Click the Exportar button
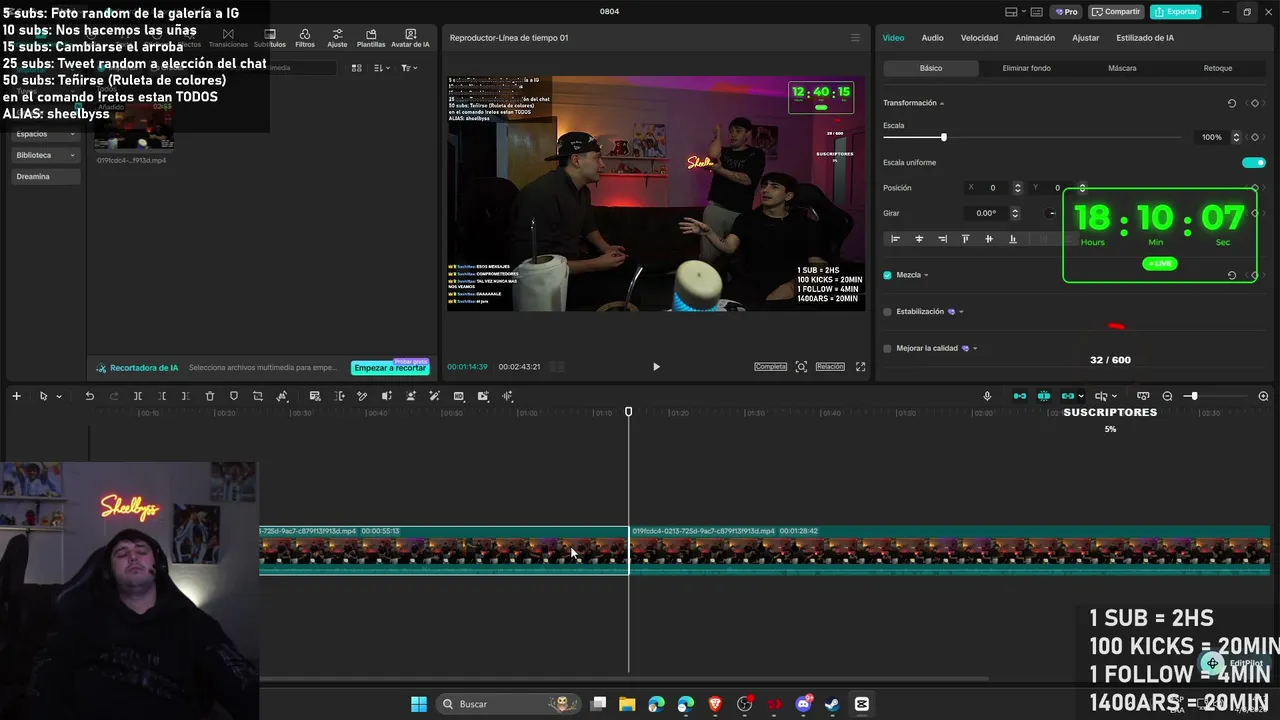The height and width of the screenshot is (720, 1280). [1175, 12]
